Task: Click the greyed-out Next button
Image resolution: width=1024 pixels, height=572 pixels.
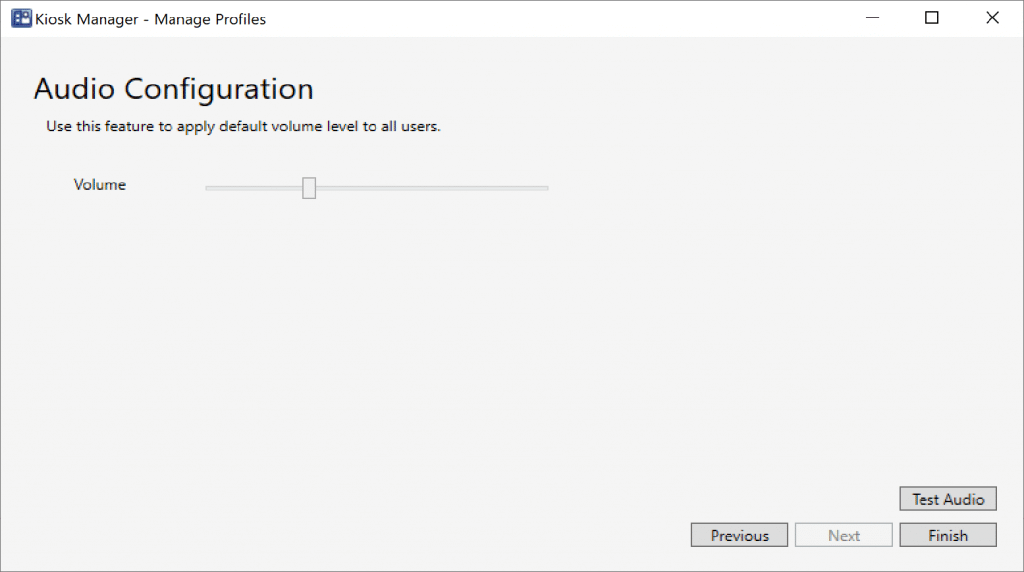Action: point(843,535)
